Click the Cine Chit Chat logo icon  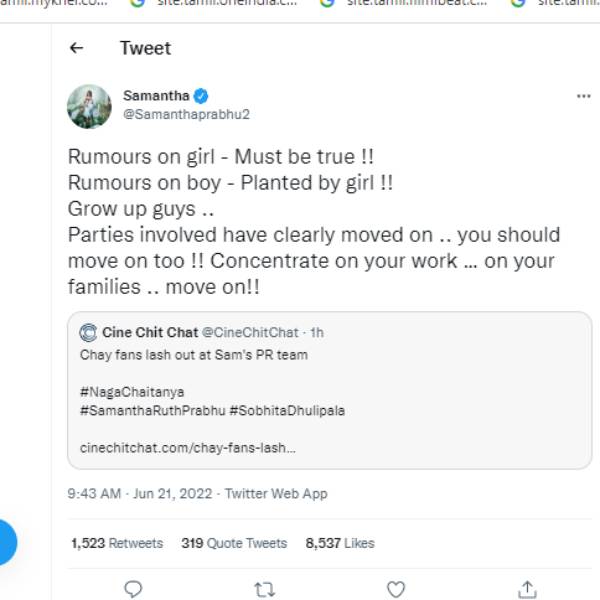[x=88, y=332]
